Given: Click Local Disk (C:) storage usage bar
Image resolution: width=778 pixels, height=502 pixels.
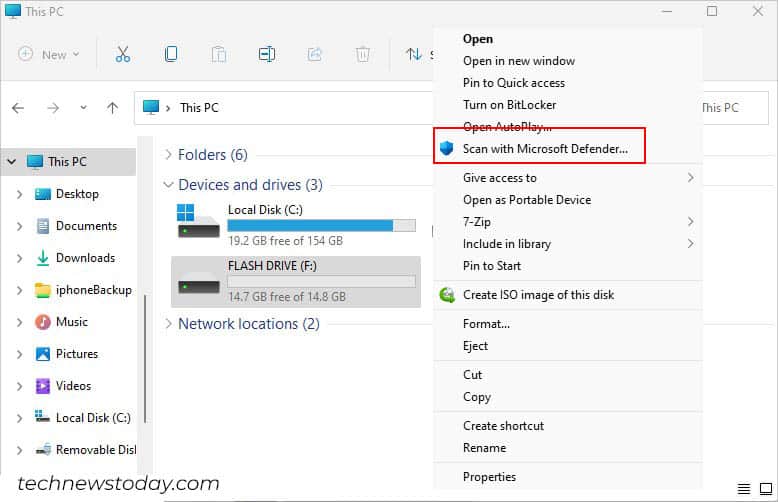Looking at the screenshot, I should 322,226.
